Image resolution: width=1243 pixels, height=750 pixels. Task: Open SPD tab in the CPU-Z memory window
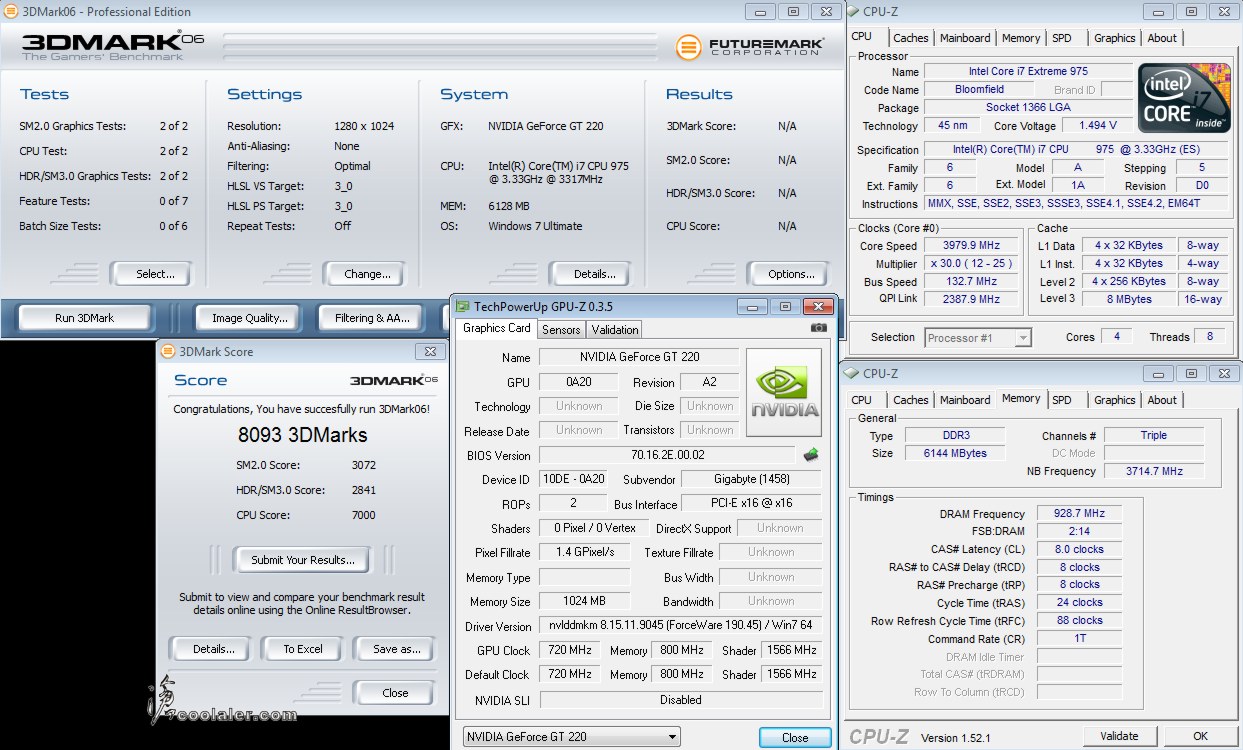(x=1062, y=400)
